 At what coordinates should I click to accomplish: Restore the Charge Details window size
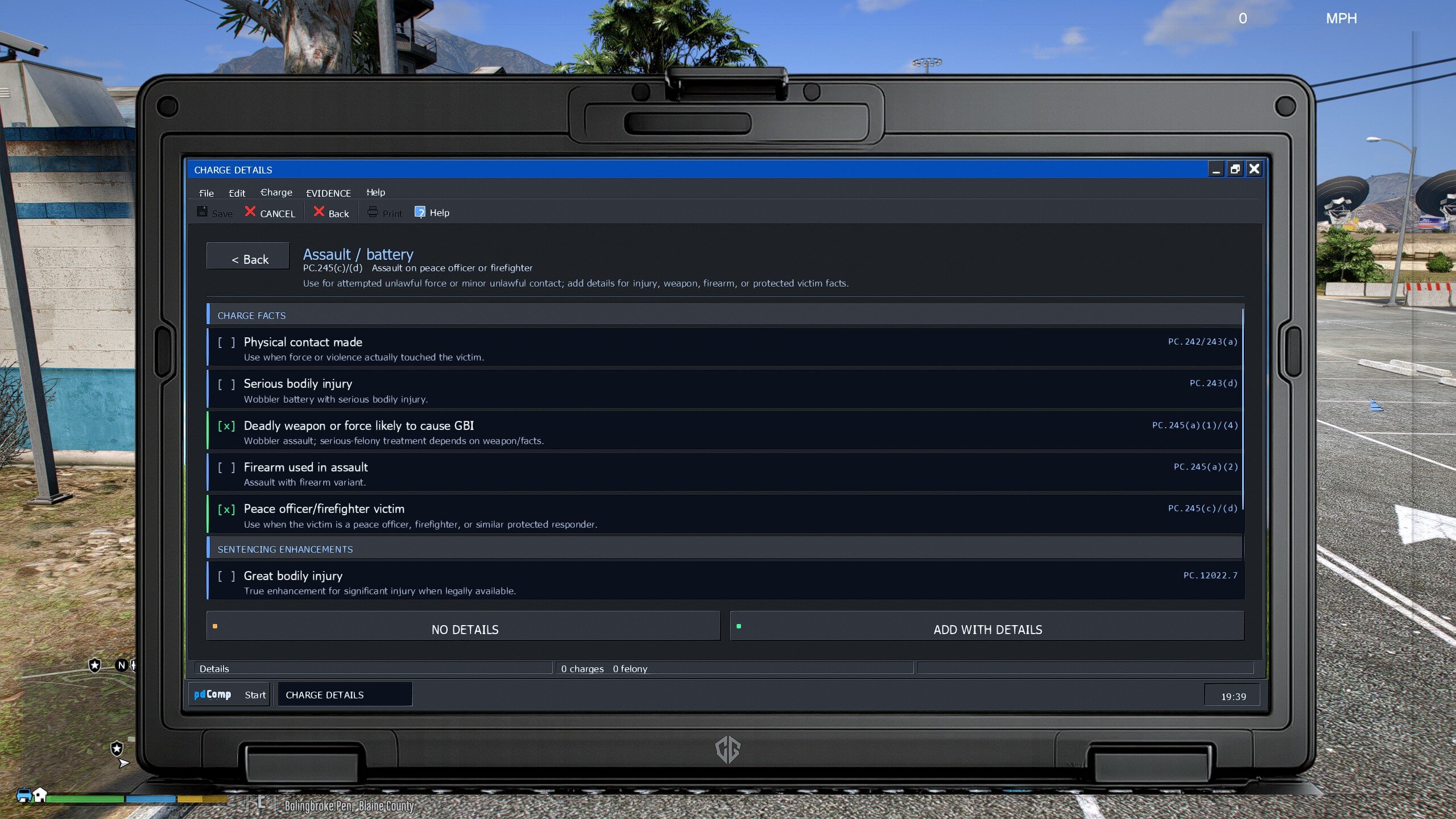pos(1235,169)
